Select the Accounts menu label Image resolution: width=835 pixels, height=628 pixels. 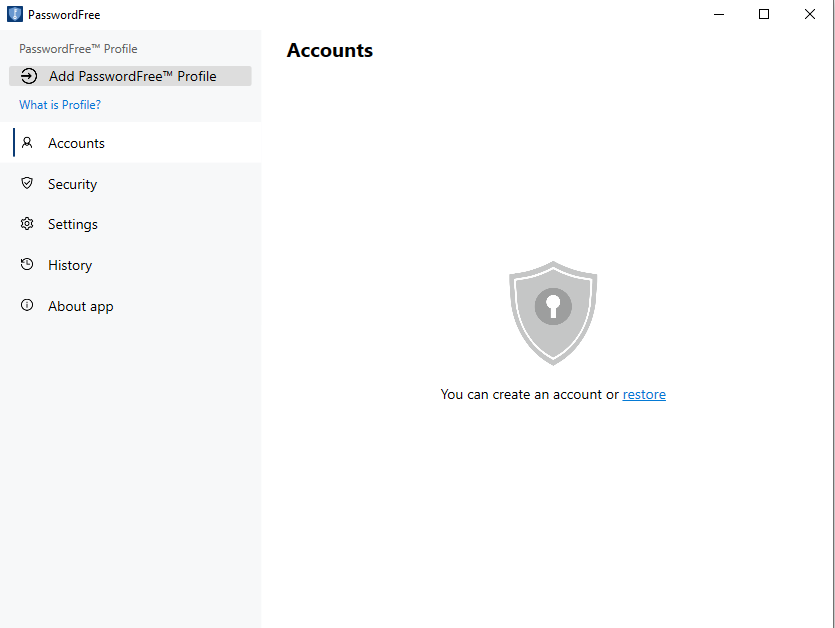[76, 143]
